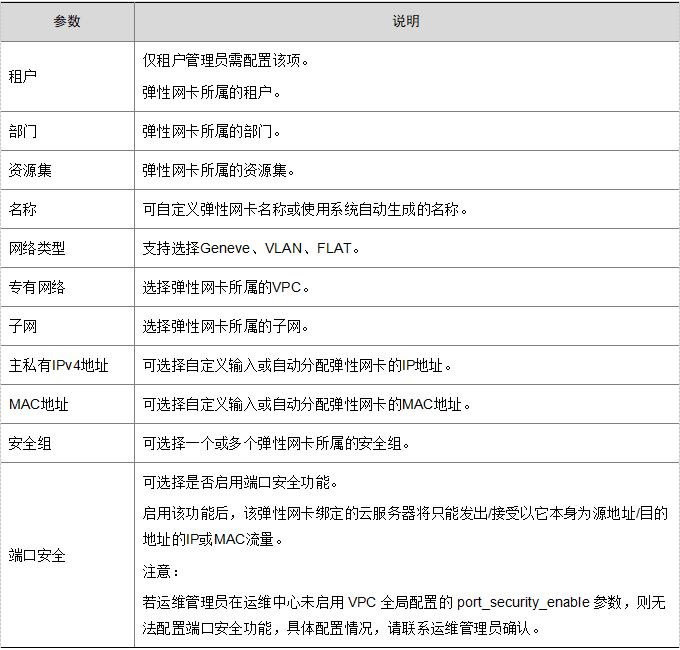This screenshot has width=680, height=650.
Task: Click the description 弹性网卡所属的部门
Action: click(x=212, y=131)
